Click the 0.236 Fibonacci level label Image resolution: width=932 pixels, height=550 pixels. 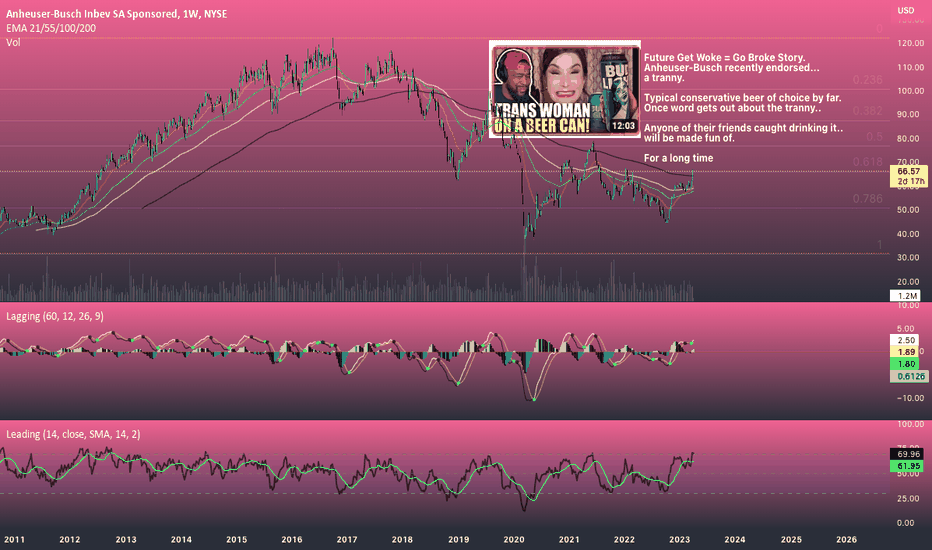coord(867,80)
